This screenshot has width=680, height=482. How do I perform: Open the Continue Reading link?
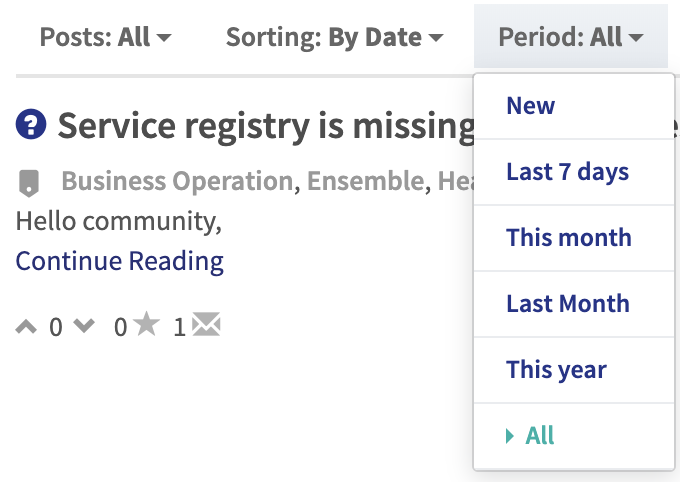pos(120,261)
